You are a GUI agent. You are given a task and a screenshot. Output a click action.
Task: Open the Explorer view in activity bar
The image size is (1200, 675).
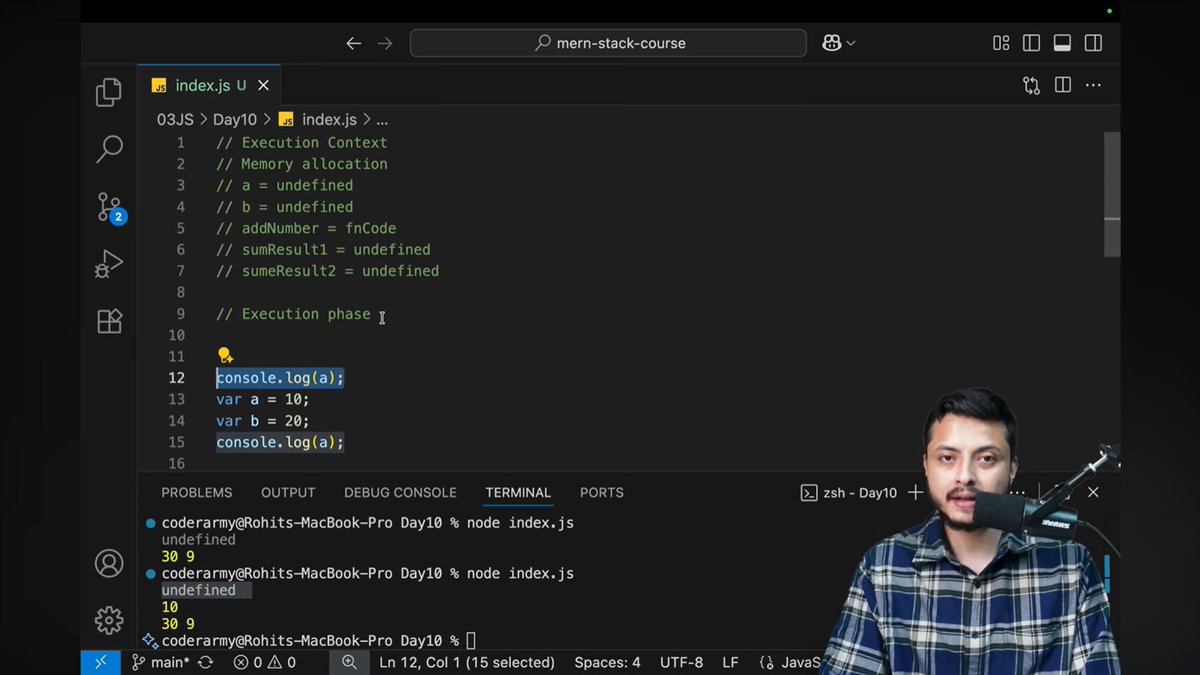tap(109, 93)
